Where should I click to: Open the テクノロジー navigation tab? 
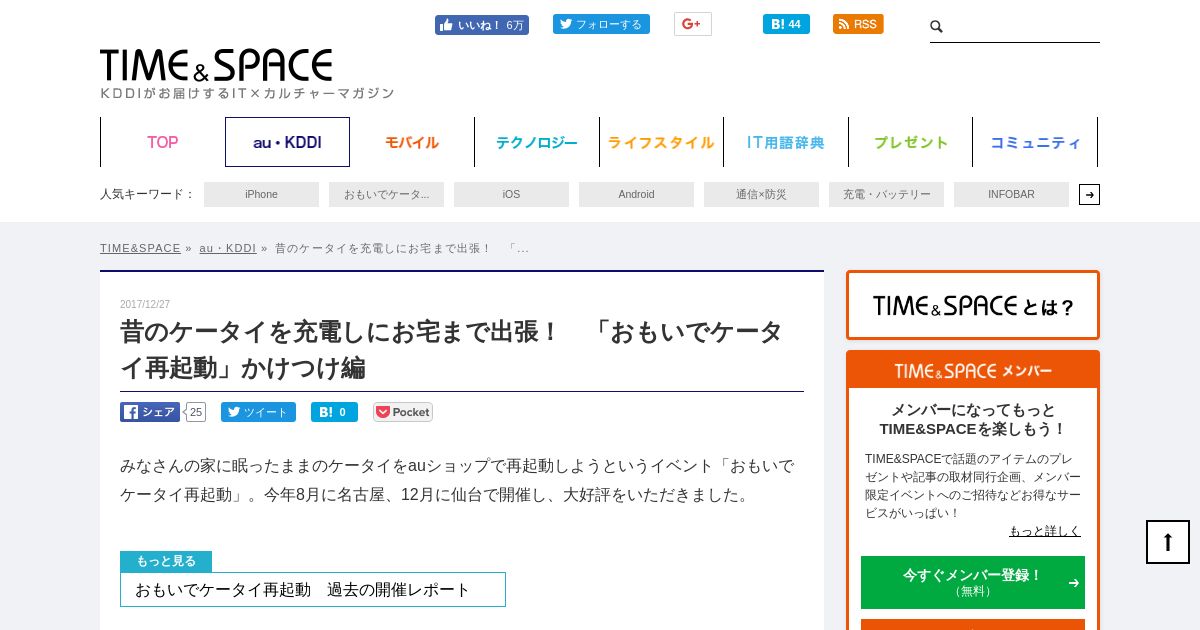(x=537, y=142)
